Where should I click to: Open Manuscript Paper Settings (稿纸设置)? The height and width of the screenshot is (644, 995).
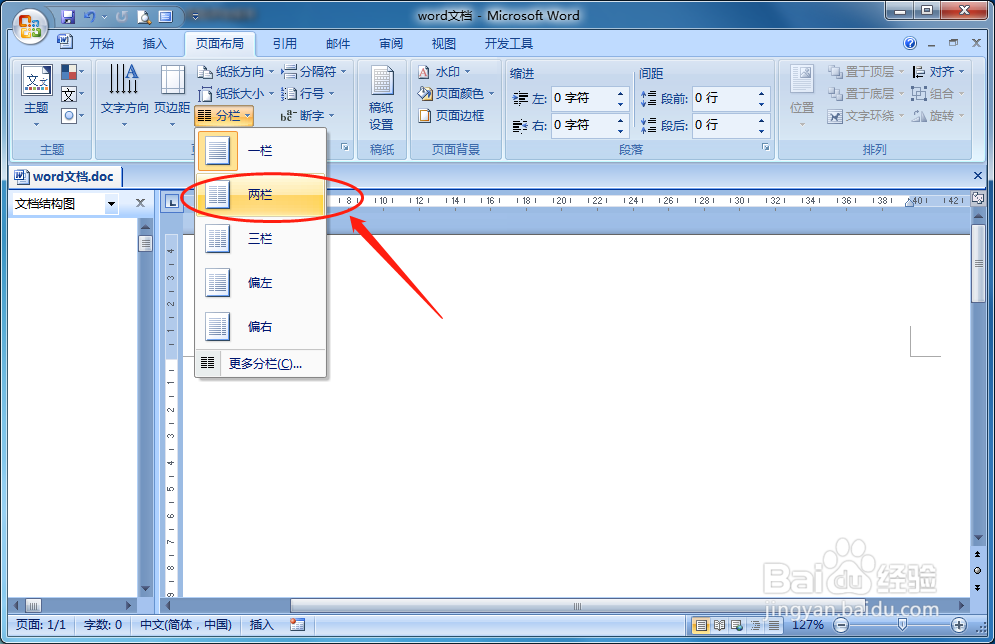tap(381, 97)
